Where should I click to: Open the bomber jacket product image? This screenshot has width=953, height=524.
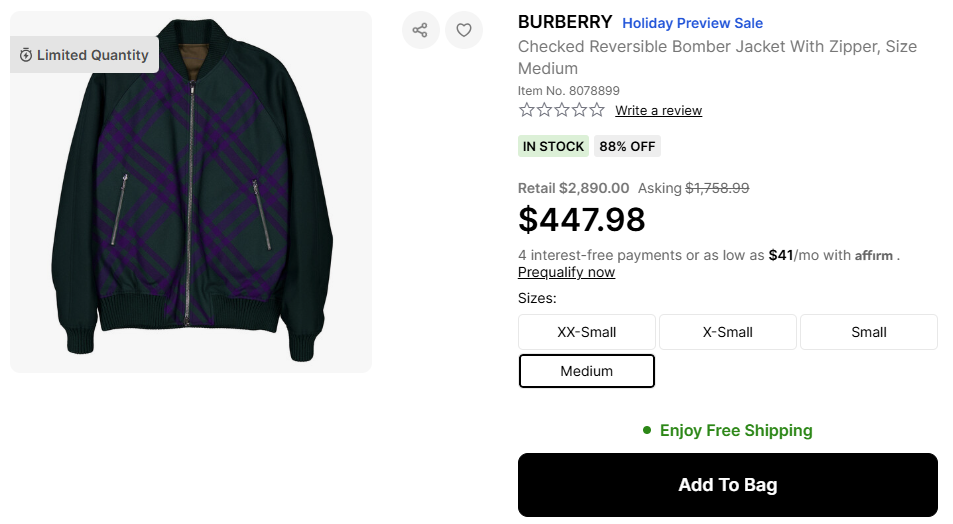[x=191, y=190]
